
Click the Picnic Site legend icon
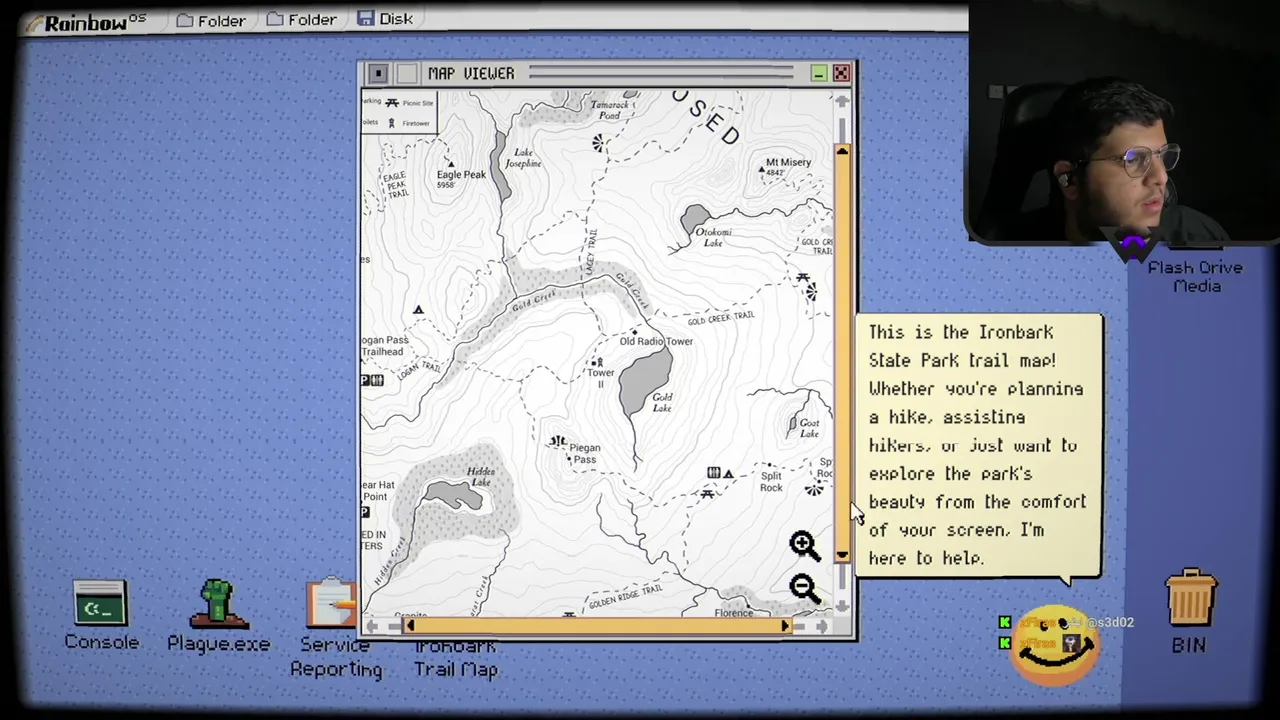click(x=392, y=103)
